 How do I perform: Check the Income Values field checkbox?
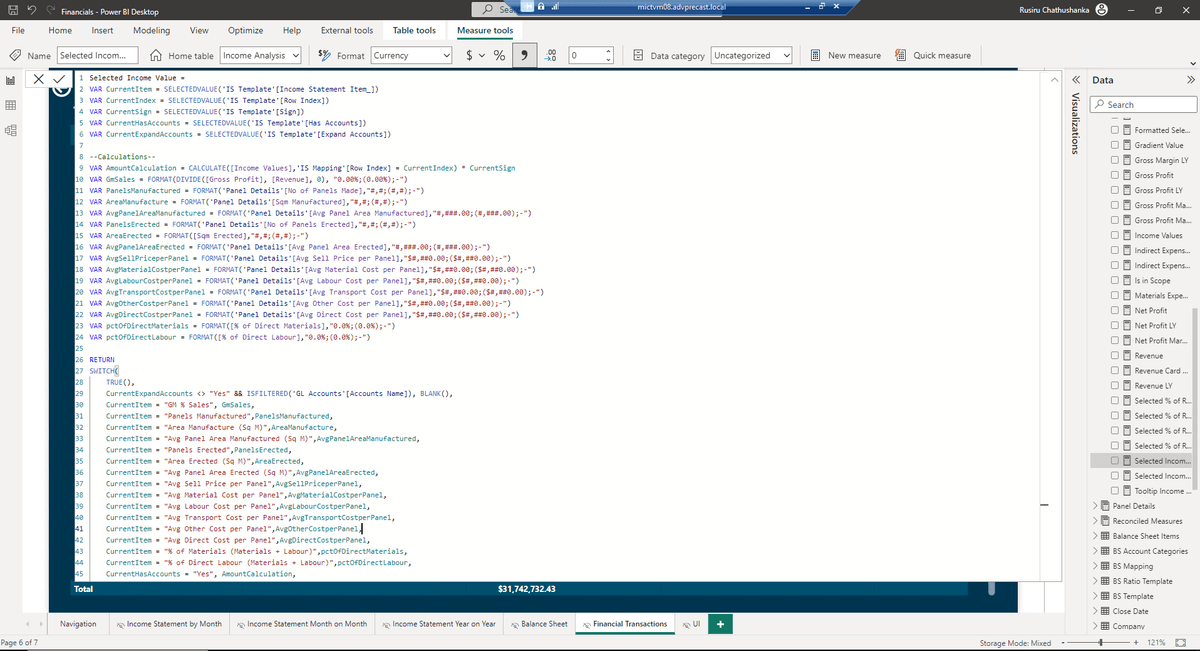tap(1114, 236)
